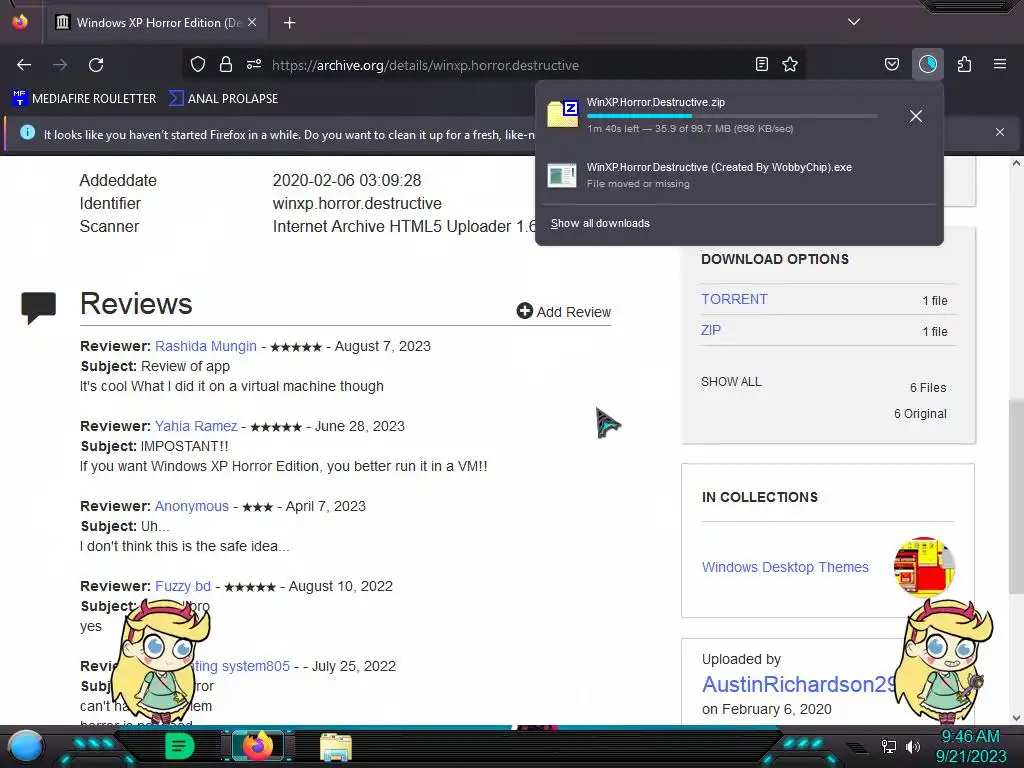1024x768 pixels.
Task: Bookmark this page with star icon
Action: [790, 64]
